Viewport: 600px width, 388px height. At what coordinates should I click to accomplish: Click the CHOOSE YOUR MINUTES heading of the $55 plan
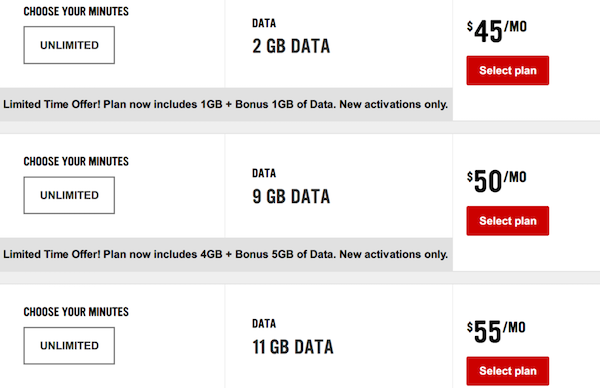click(x=76, y=312)
